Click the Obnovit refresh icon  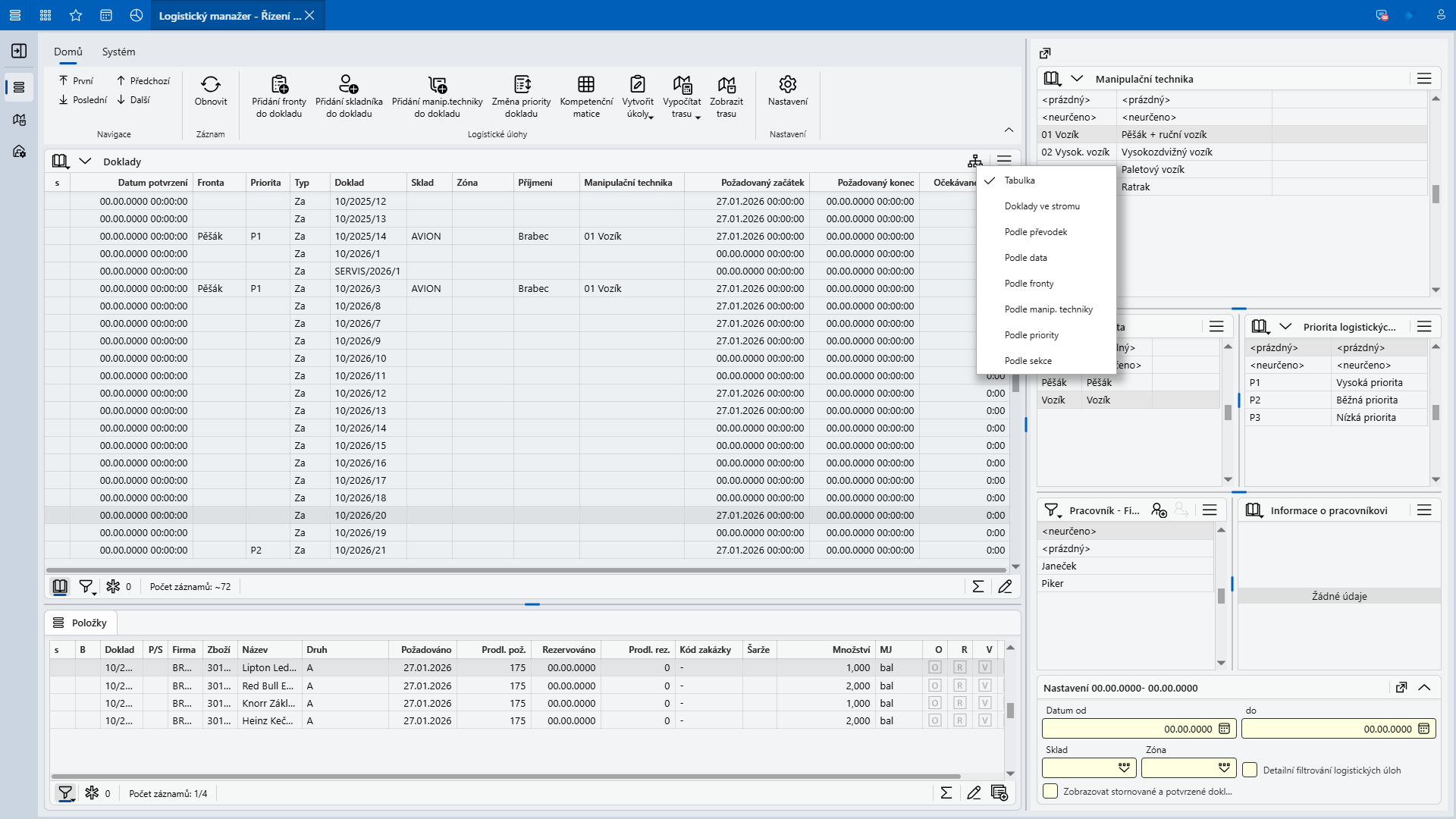[211, 84]
